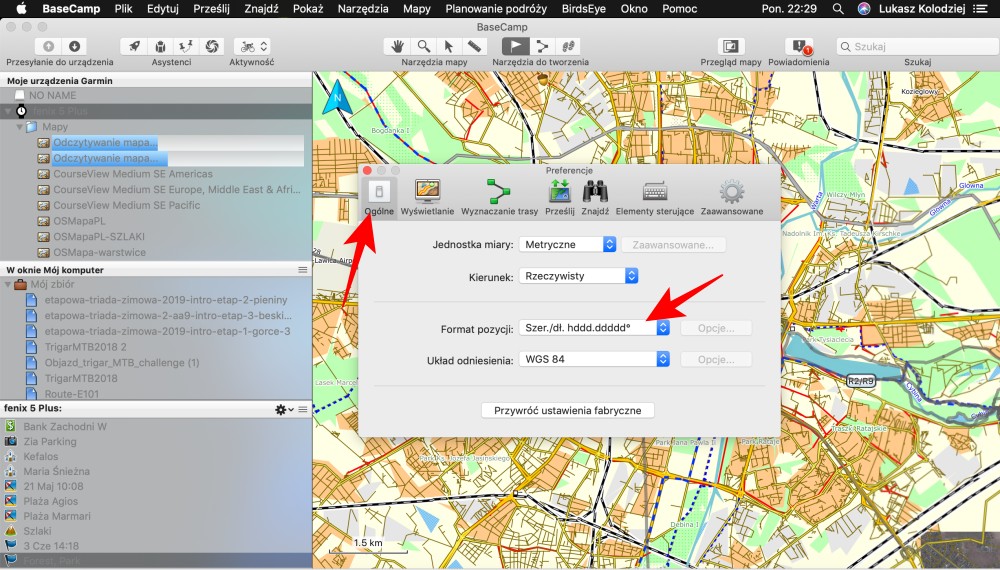Select the magnifier zoom map tool
This screenshot has height=570, width=1000.
[x=423, y=46]
